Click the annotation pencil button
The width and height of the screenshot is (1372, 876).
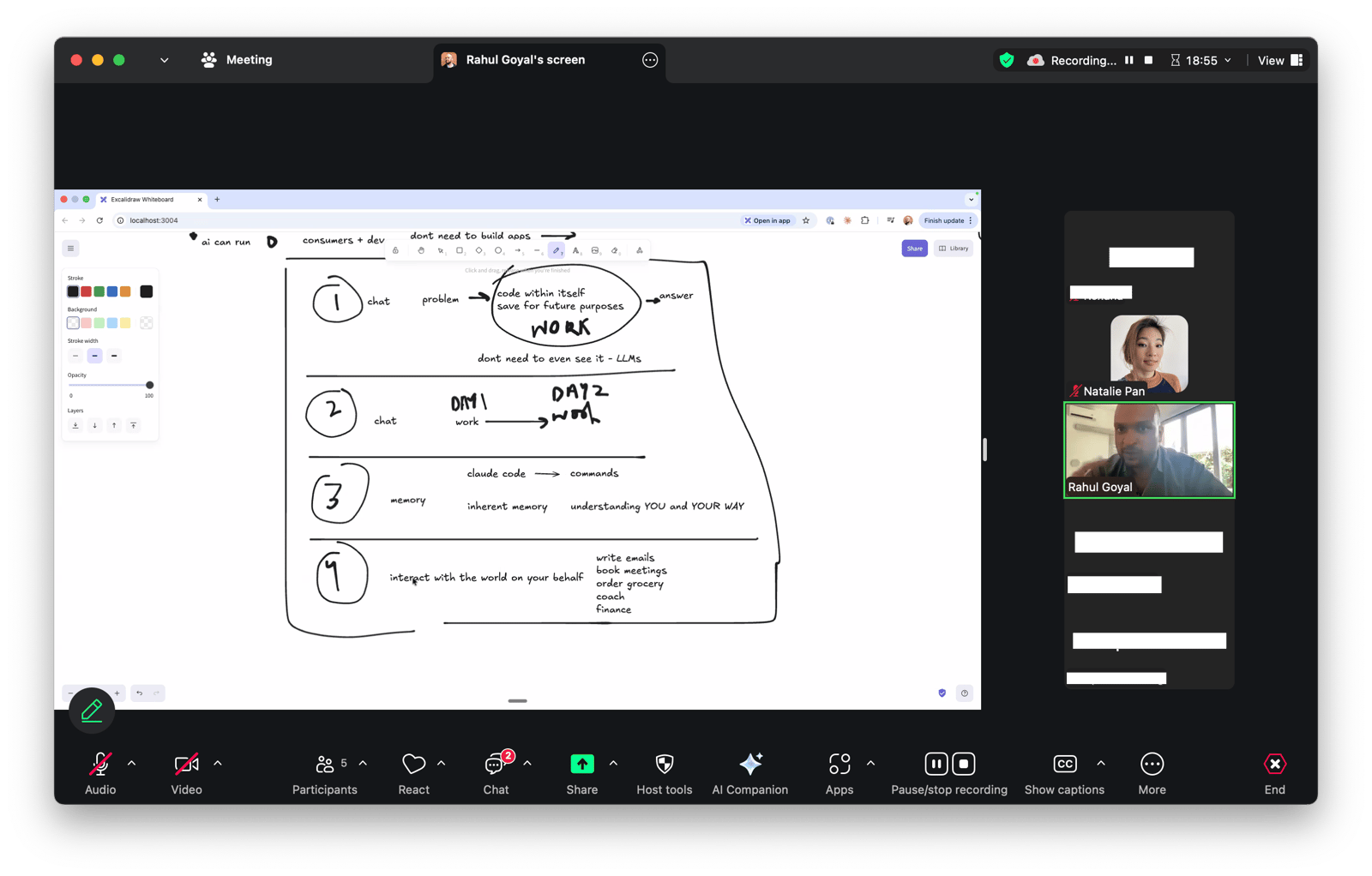[x=92, y=711]
